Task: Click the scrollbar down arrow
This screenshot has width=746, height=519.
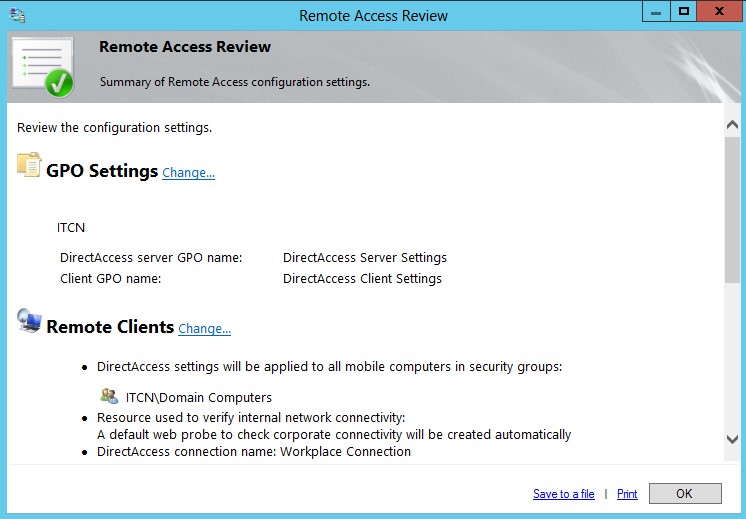Action: (732, 440)
